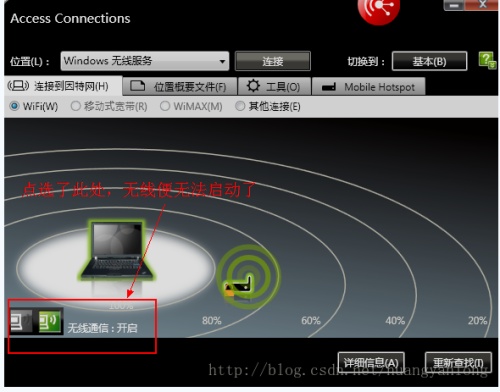This screenshot has width=500, height=392.
Task: Select the WiFi(W) radio button
Action: pos(14,106)
